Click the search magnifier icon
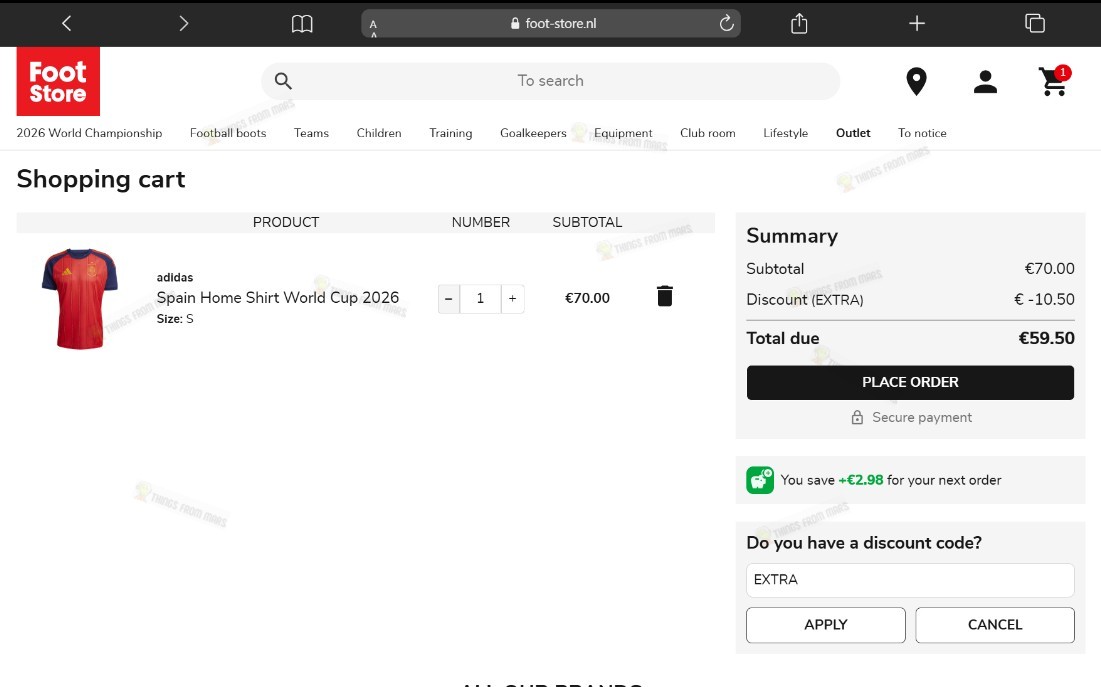 283,81
